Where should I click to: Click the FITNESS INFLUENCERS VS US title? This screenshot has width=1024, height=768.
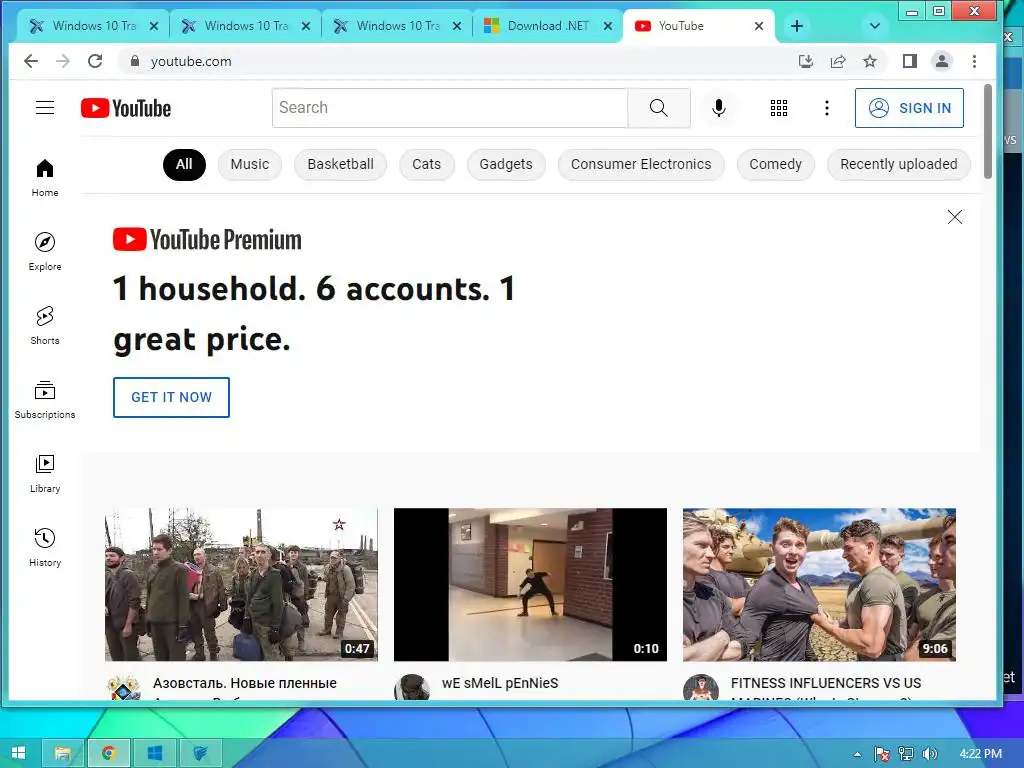coord(826,683)
